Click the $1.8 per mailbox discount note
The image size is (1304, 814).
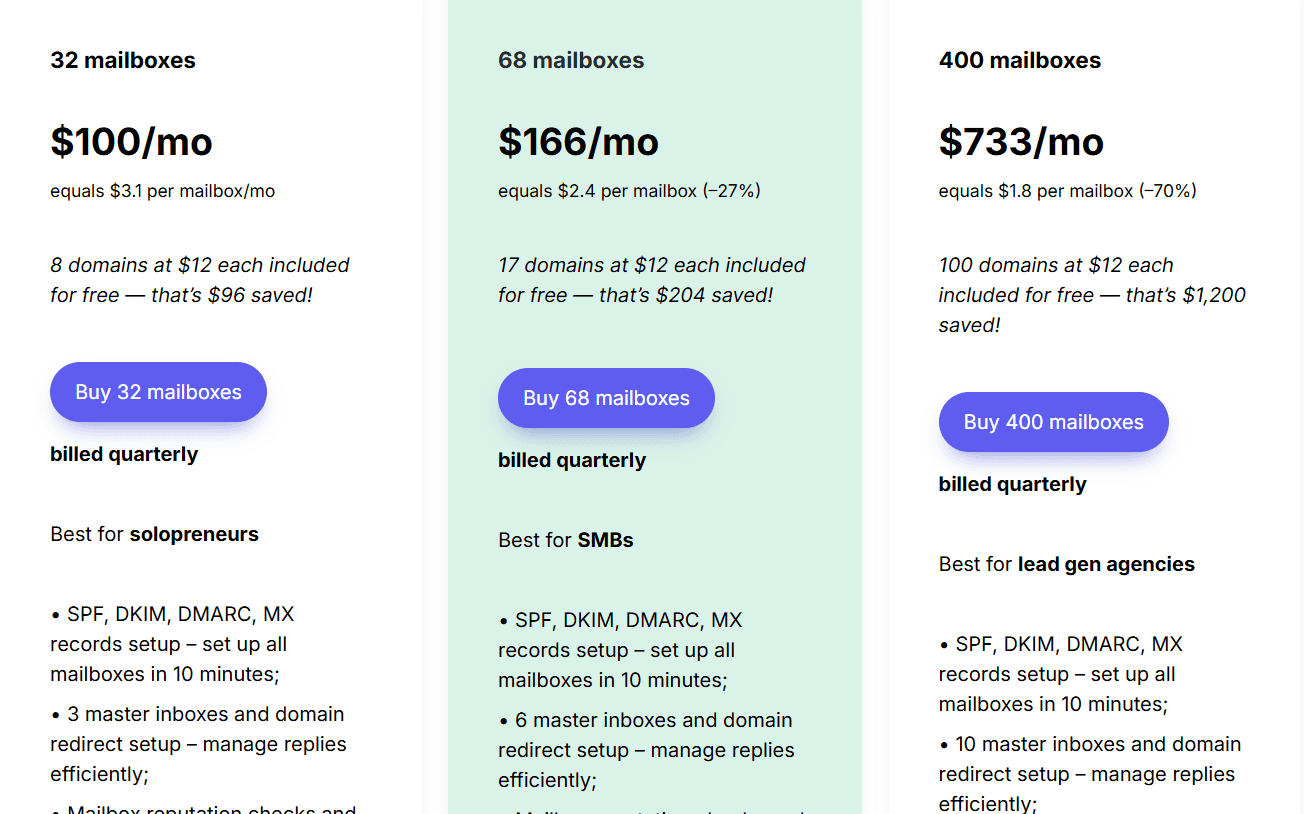1066,190
